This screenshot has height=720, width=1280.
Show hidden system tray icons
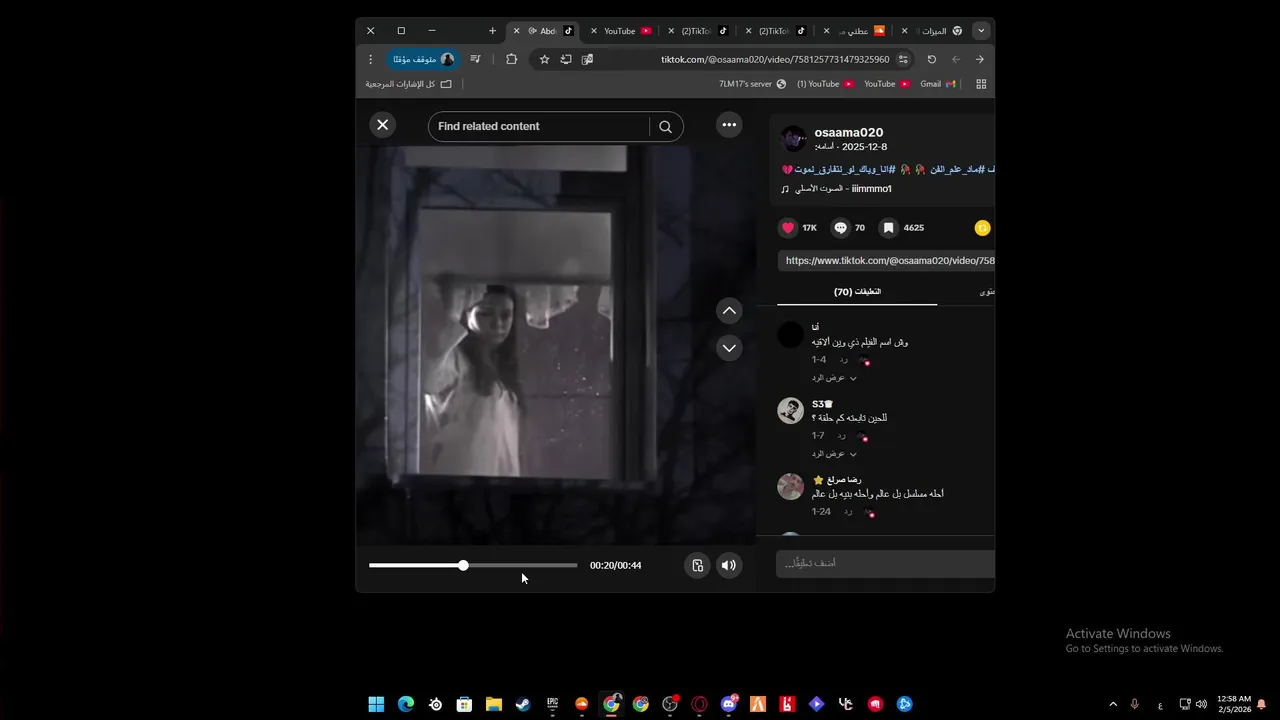coord(1113,704)
